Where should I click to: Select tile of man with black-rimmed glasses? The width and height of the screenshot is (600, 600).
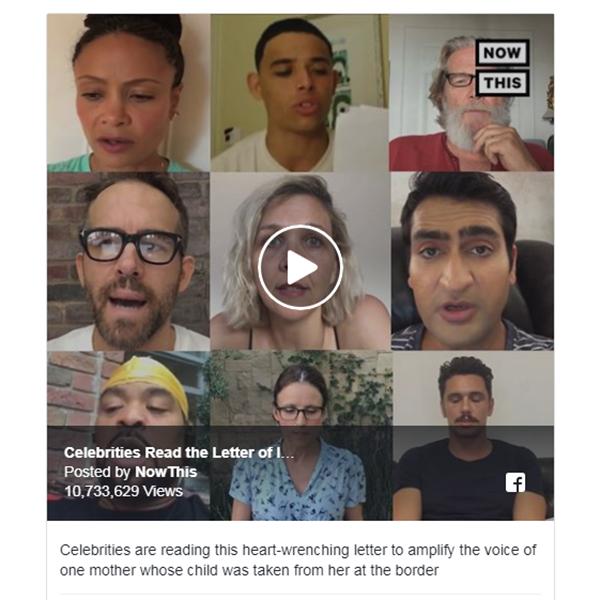pyautogui.click(x=129, y=261)
